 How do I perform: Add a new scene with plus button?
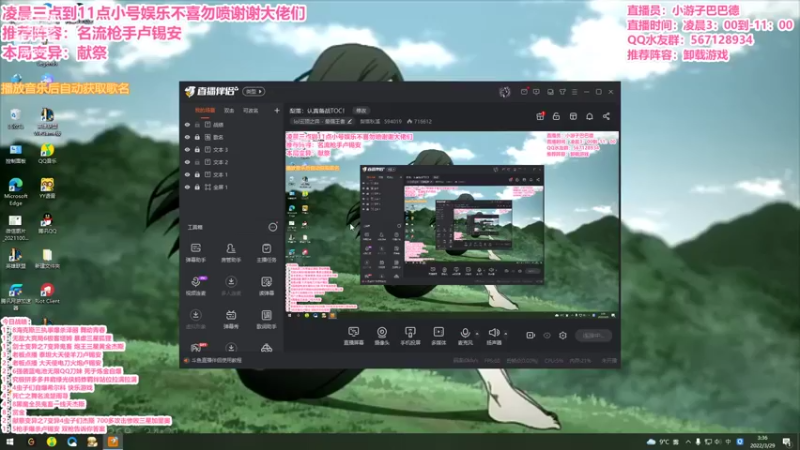click(x=277, y=111)
